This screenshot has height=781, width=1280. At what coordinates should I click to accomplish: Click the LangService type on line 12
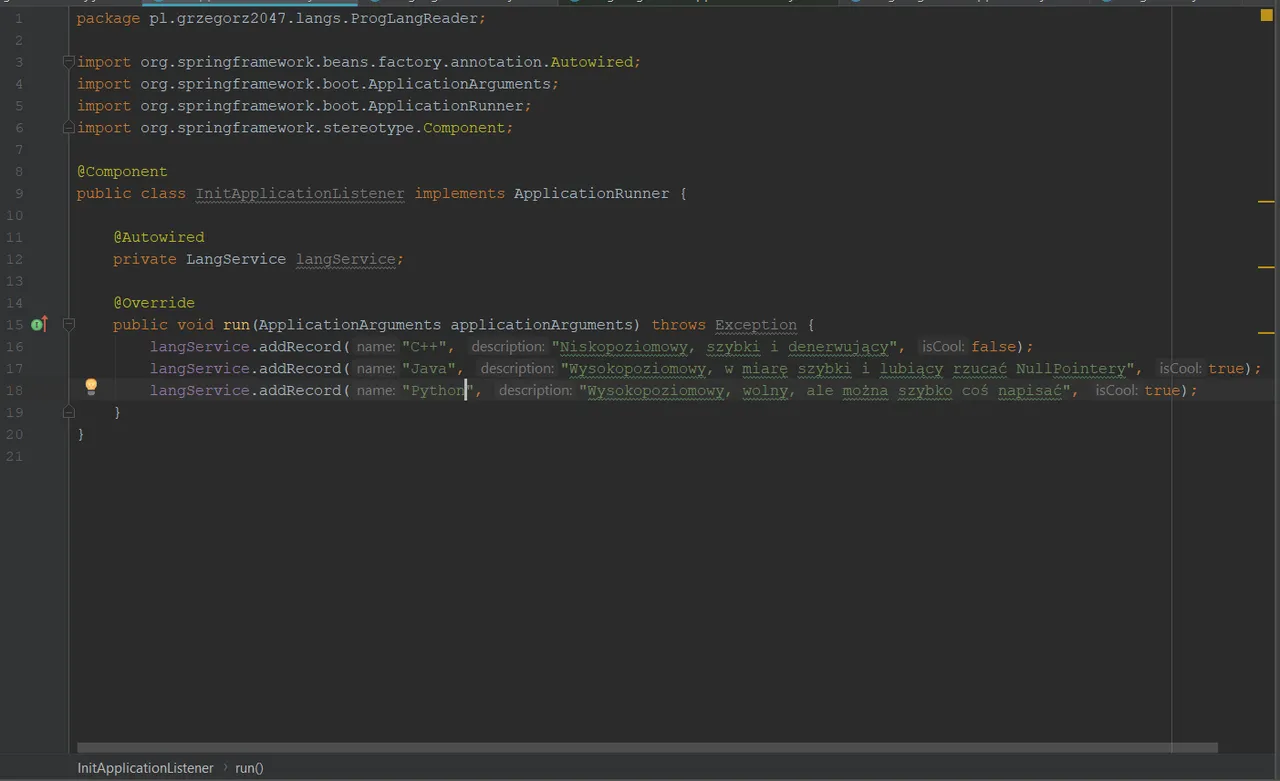(x=236, y=259)
